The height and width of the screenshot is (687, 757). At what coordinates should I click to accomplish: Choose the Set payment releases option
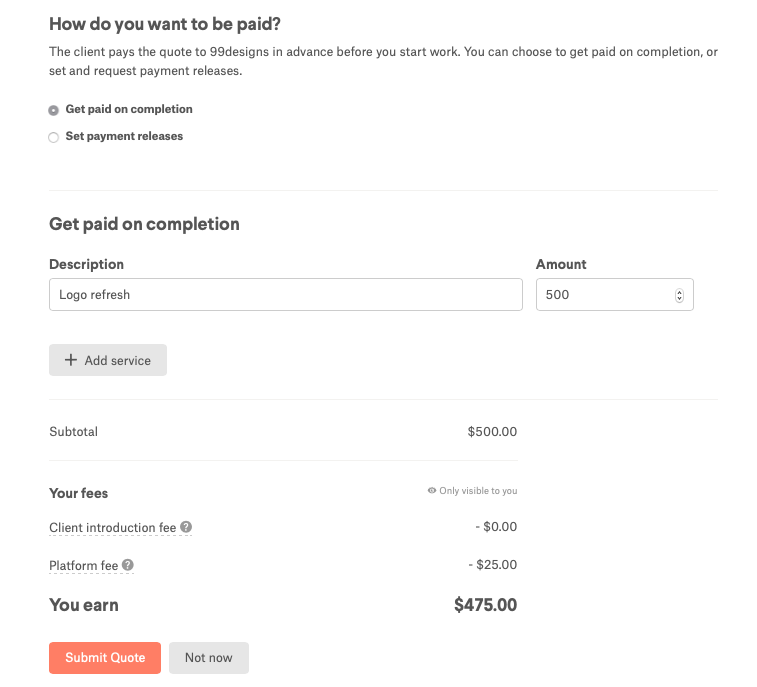tap(54, 137)
